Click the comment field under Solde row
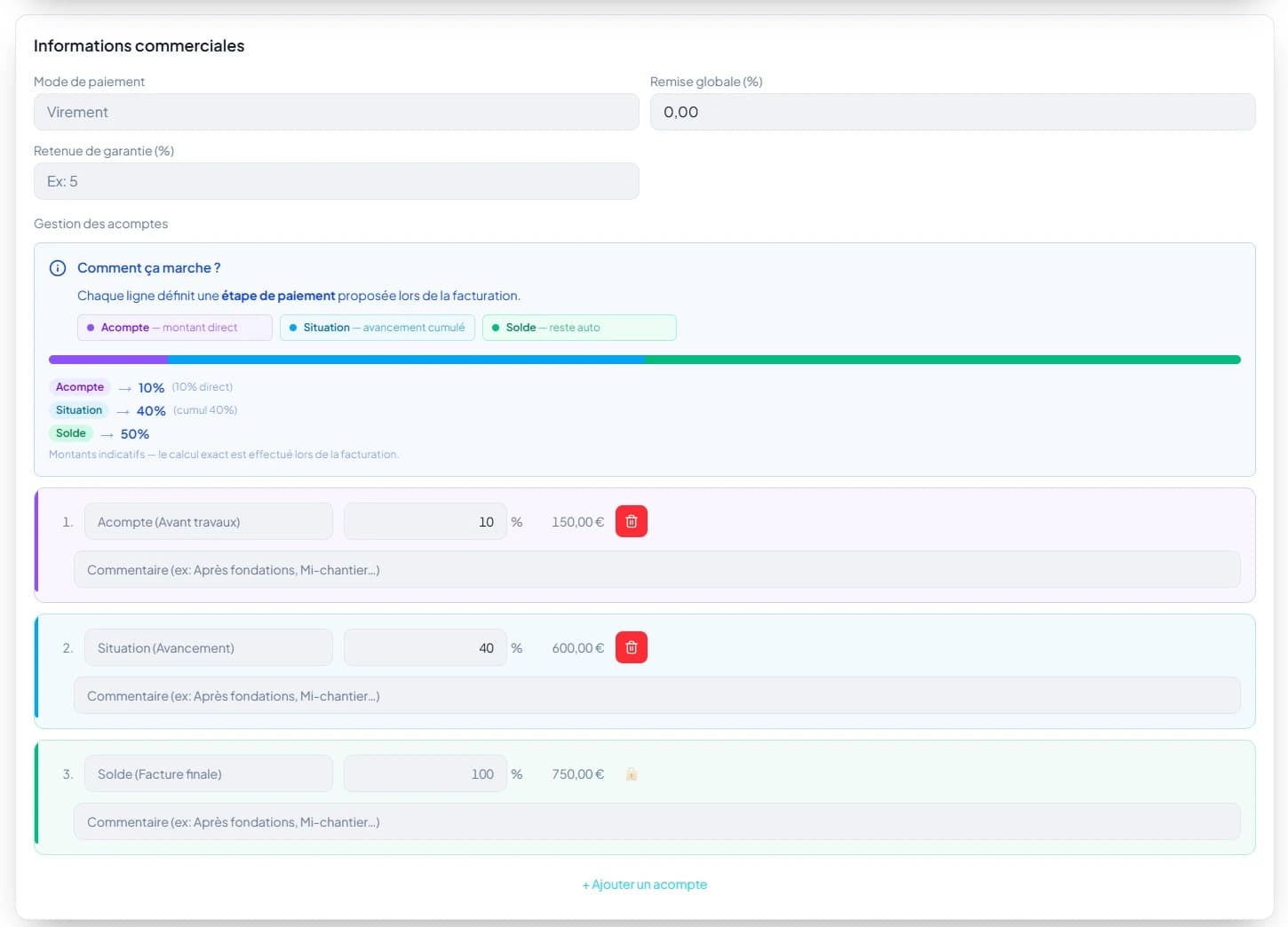The image size is (1288, 927). pos(656,821)
